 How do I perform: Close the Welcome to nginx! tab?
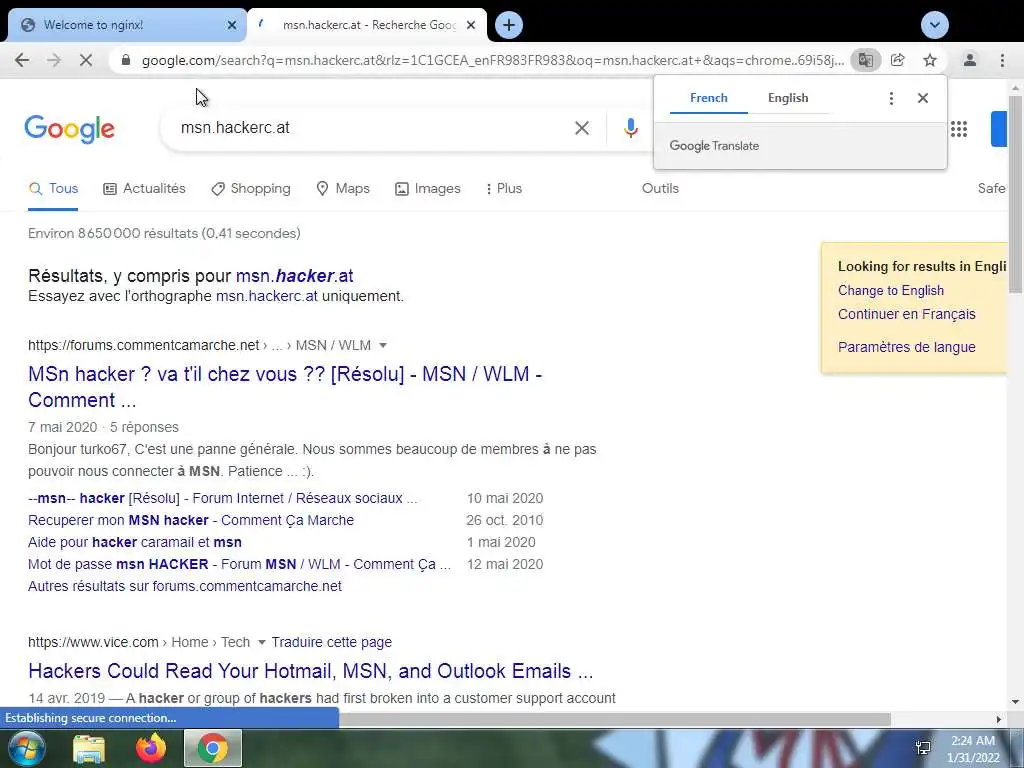[x=232, y=25]
